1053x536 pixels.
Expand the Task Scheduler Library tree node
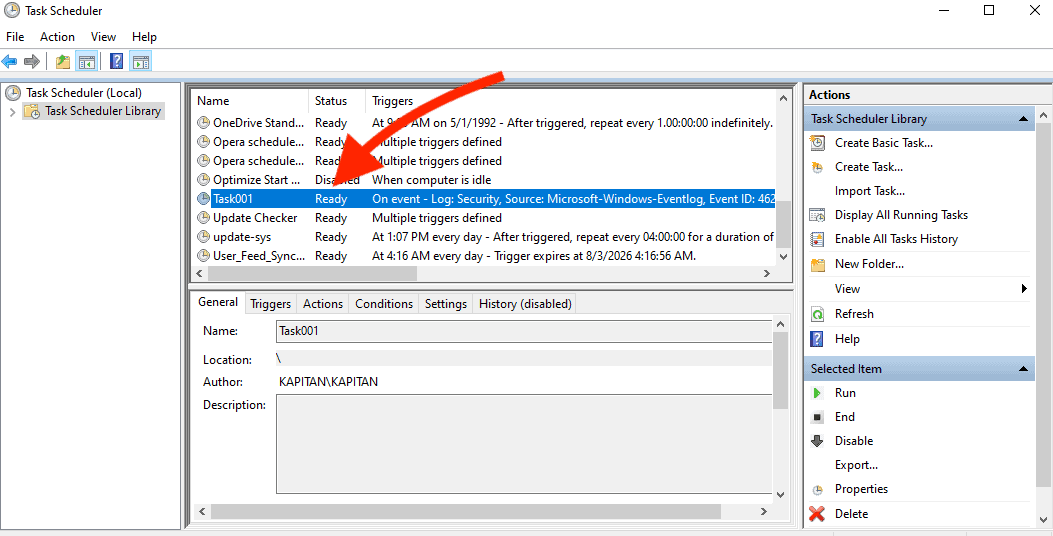click(x=12, y=112)
